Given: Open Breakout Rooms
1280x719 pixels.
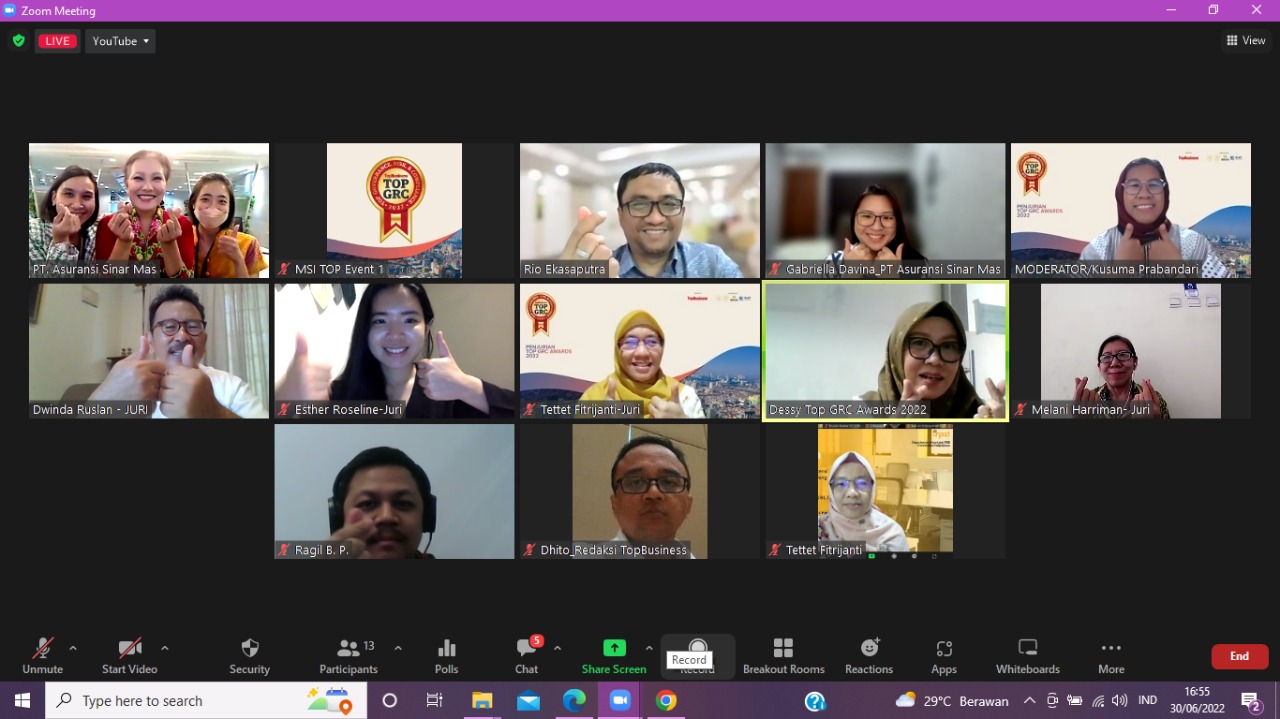Looking at the screenshot, I should tap(783, 655).
